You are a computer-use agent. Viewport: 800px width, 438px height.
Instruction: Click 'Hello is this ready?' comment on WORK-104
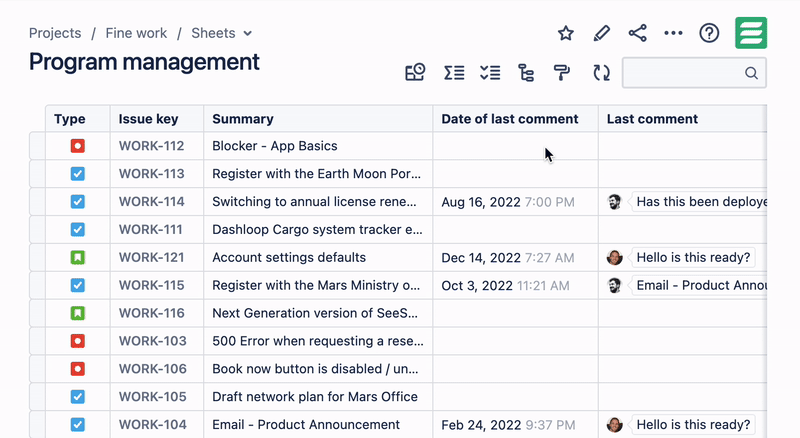pos(693,424)
